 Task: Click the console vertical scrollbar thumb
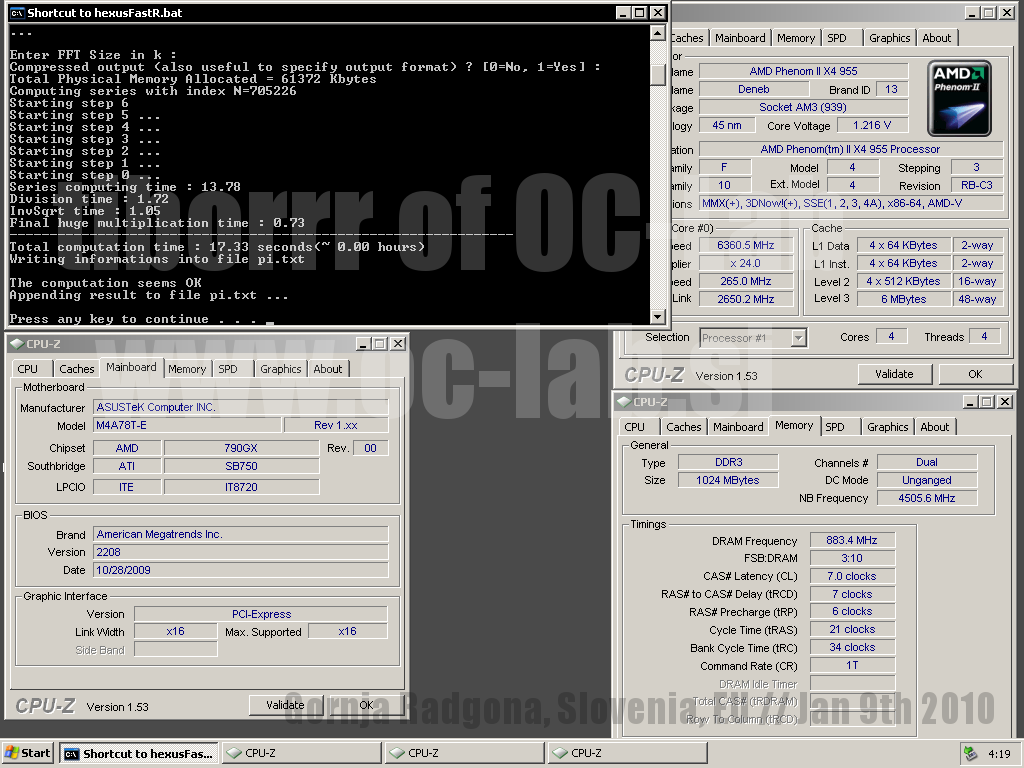[x=658, y=75]
